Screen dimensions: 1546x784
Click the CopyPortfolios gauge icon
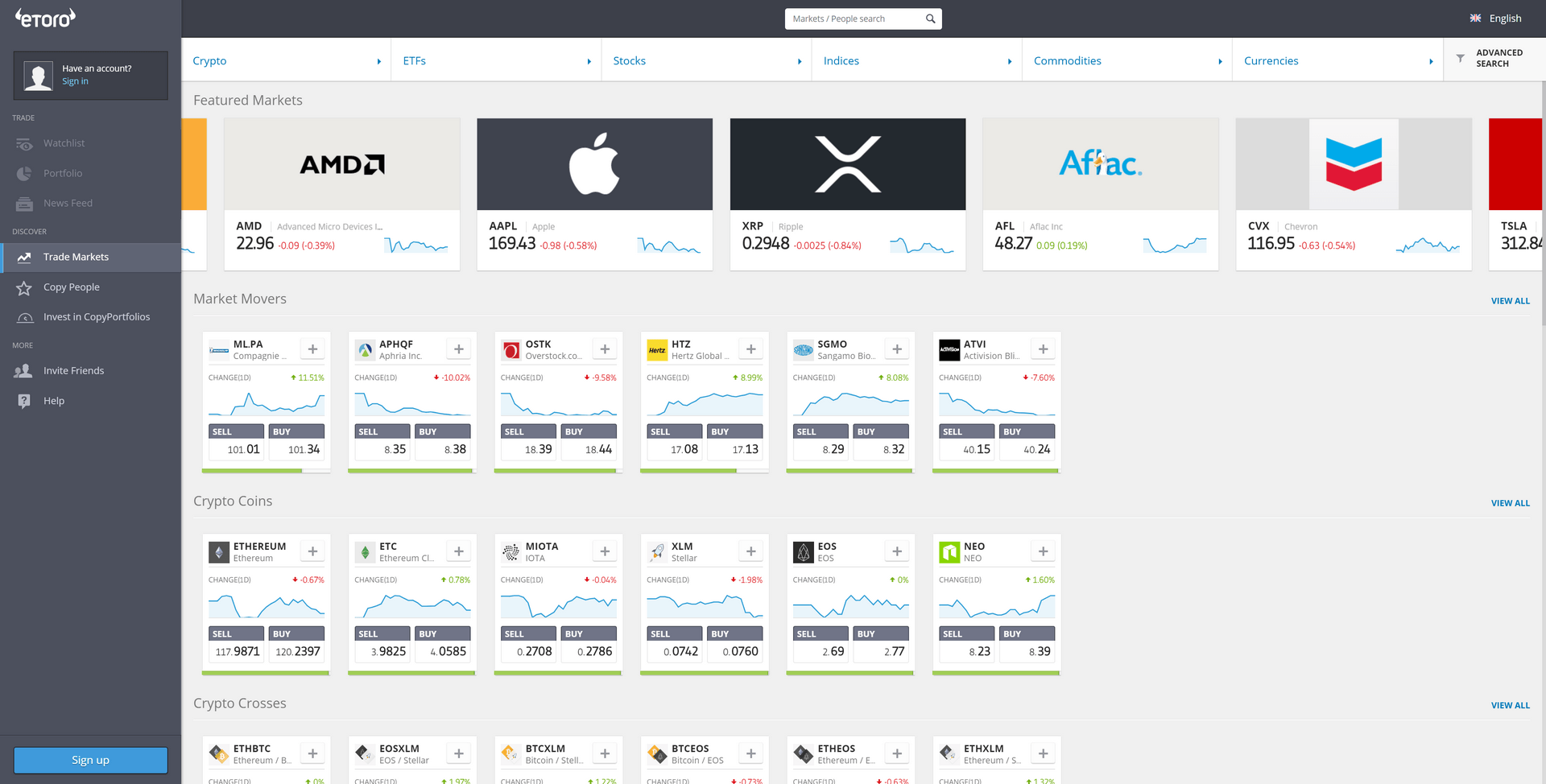[x=24, y=317]
